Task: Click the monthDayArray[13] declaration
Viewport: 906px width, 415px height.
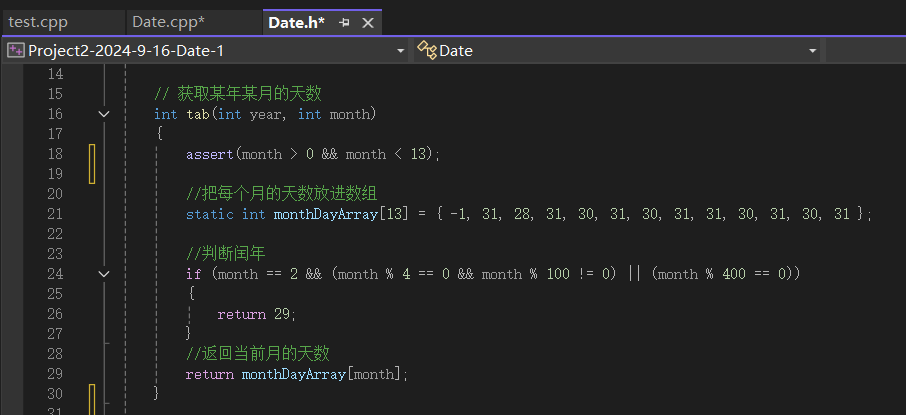Action: [339, 214]
